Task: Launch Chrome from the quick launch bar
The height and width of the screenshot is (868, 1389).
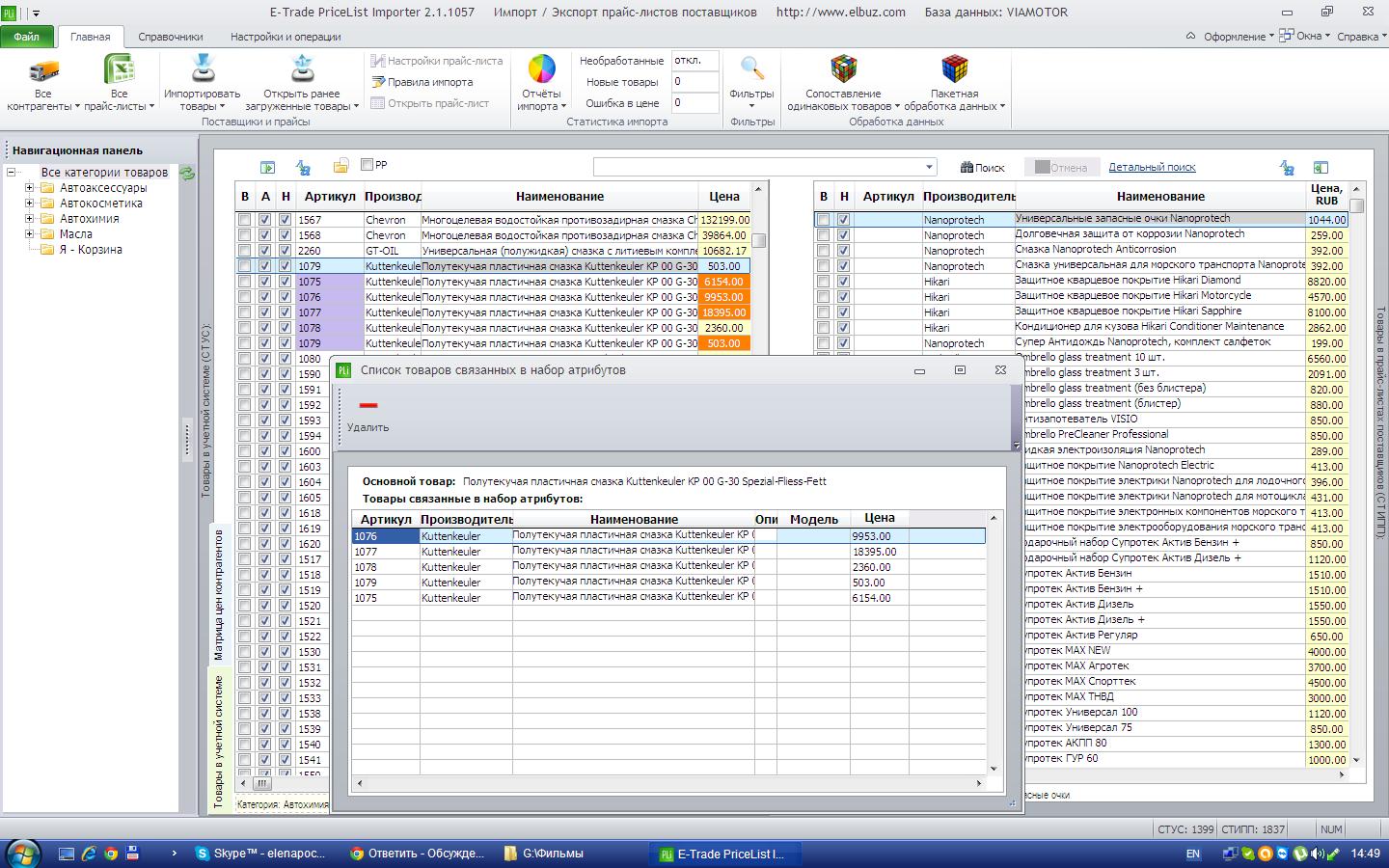Action: tap(111, 854)
